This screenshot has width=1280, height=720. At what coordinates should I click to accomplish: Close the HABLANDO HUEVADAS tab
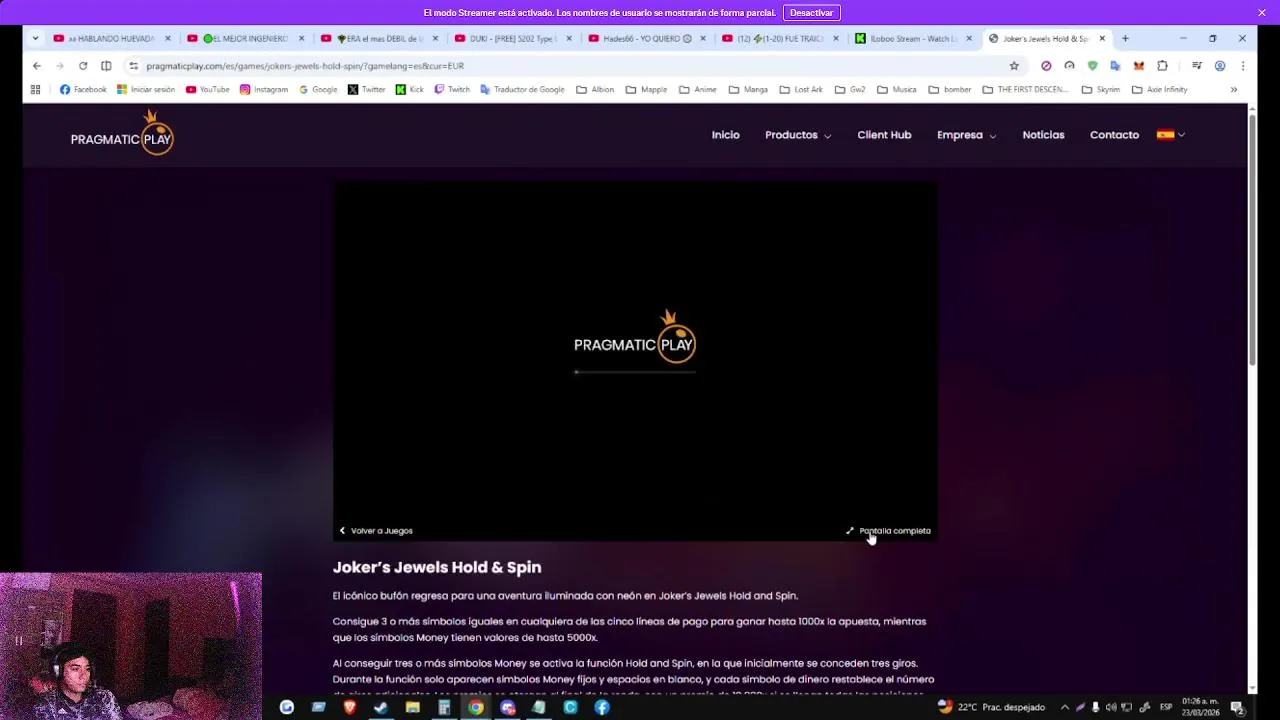(168, 39)
